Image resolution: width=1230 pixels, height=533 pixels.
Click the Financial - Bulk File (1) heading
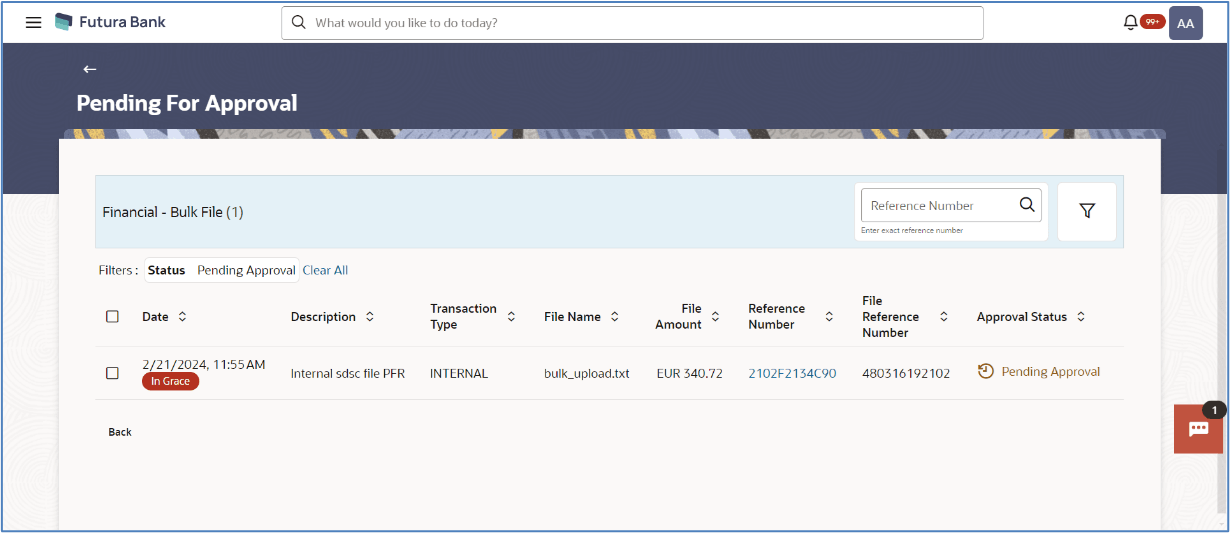click(x=173, y=212)
